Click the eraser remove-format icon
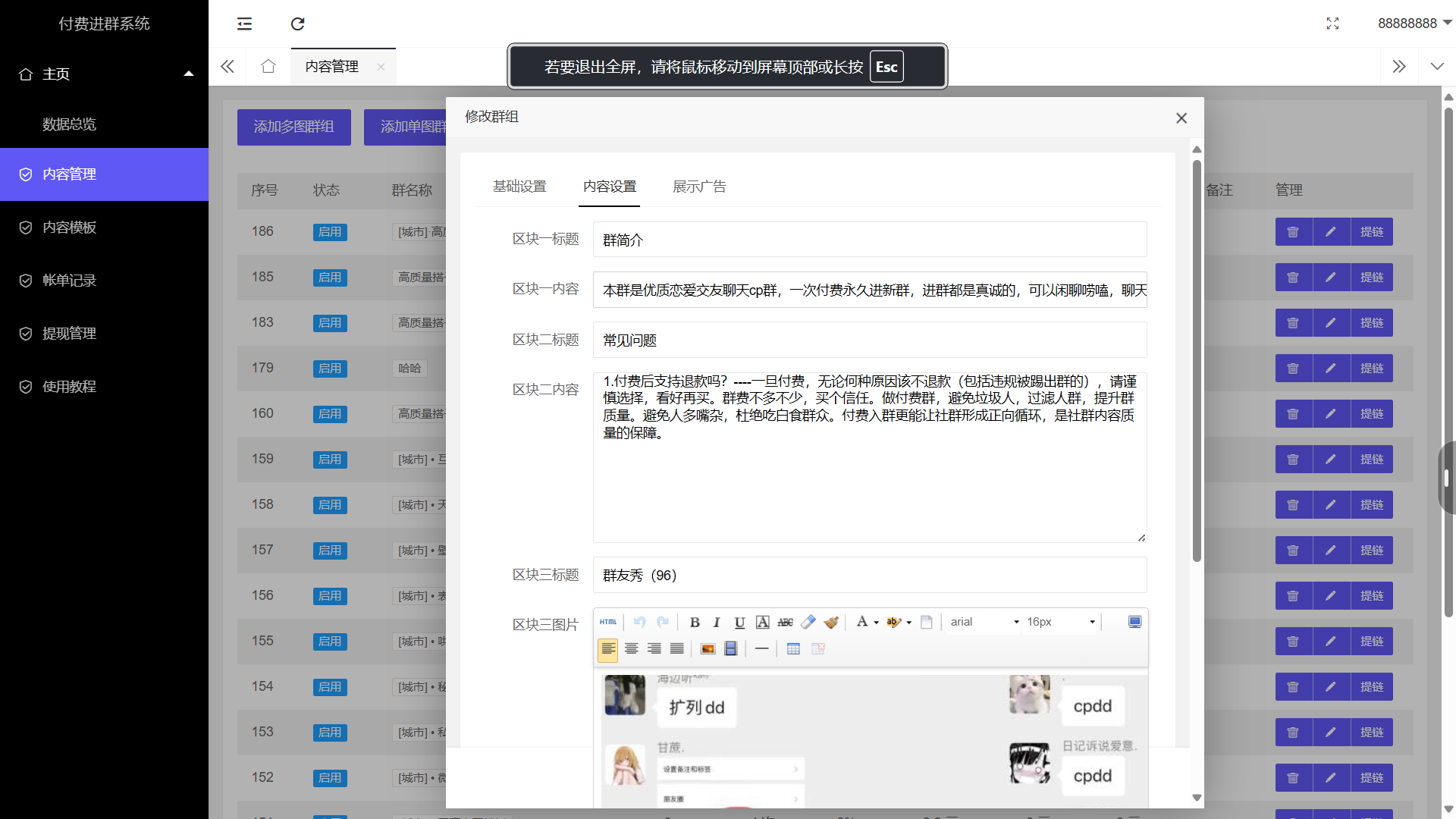The width and height of the screenshot is (1456, 819). tap(808, 622)
